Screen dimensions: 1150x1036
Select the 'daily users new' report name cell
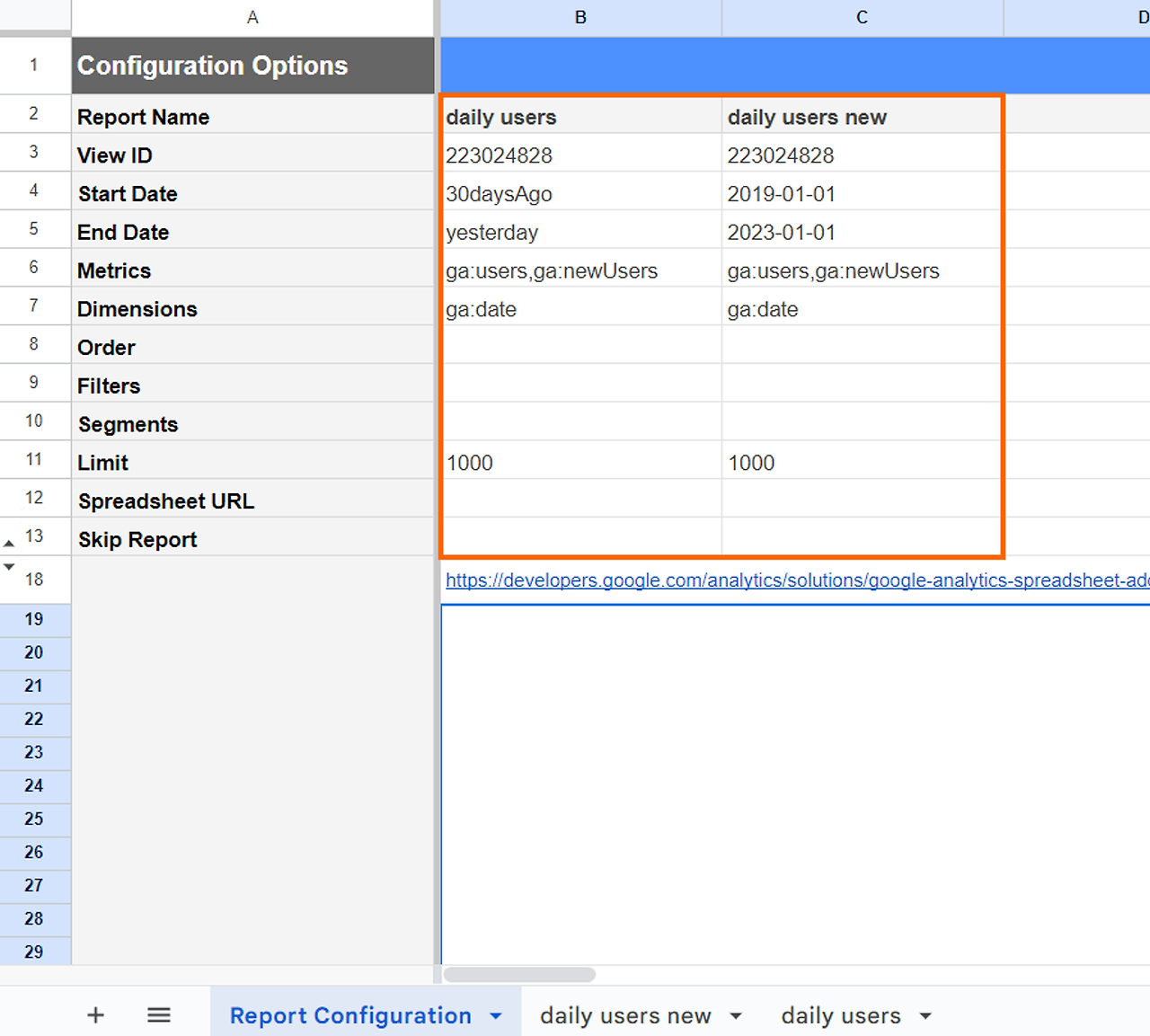pyautogui.click(x=862, y=115)
